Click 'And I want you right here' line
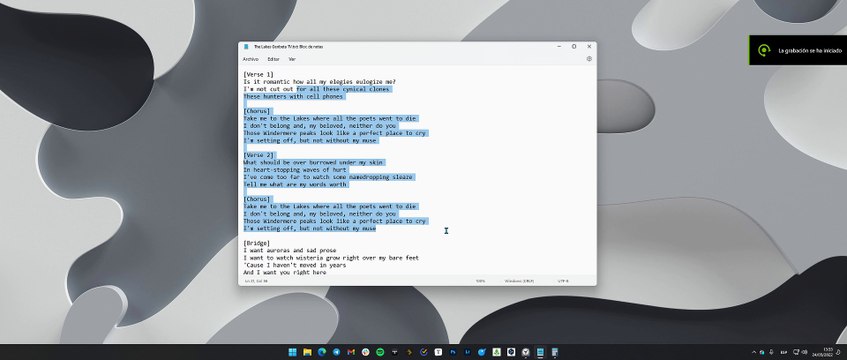The height and width of the screenshot is (360, 847). [x=285, y=272]
